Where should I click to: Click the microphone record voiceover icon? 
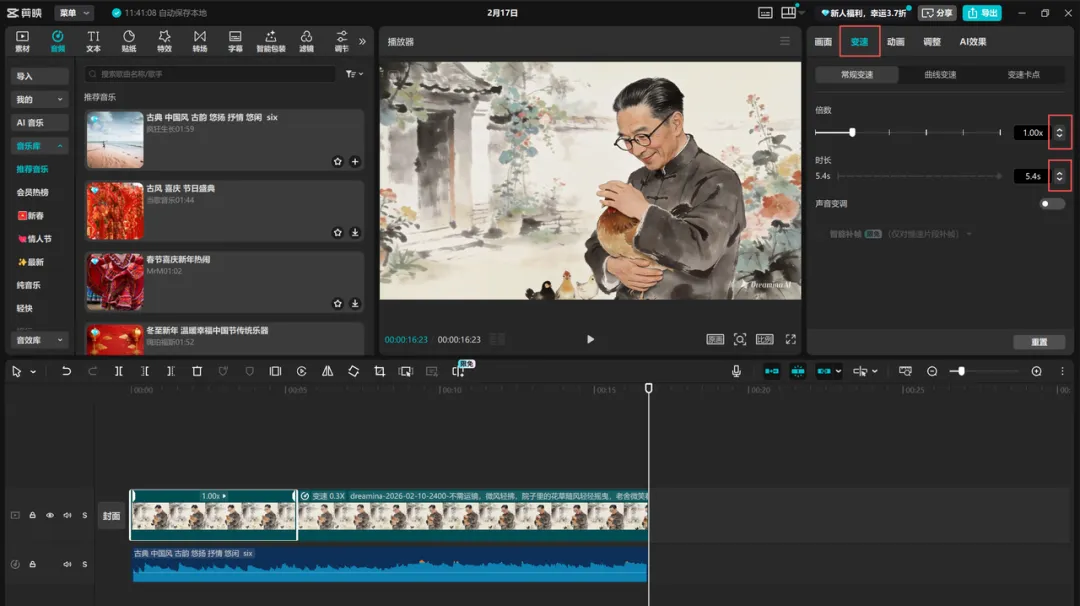tap(736, 371)
